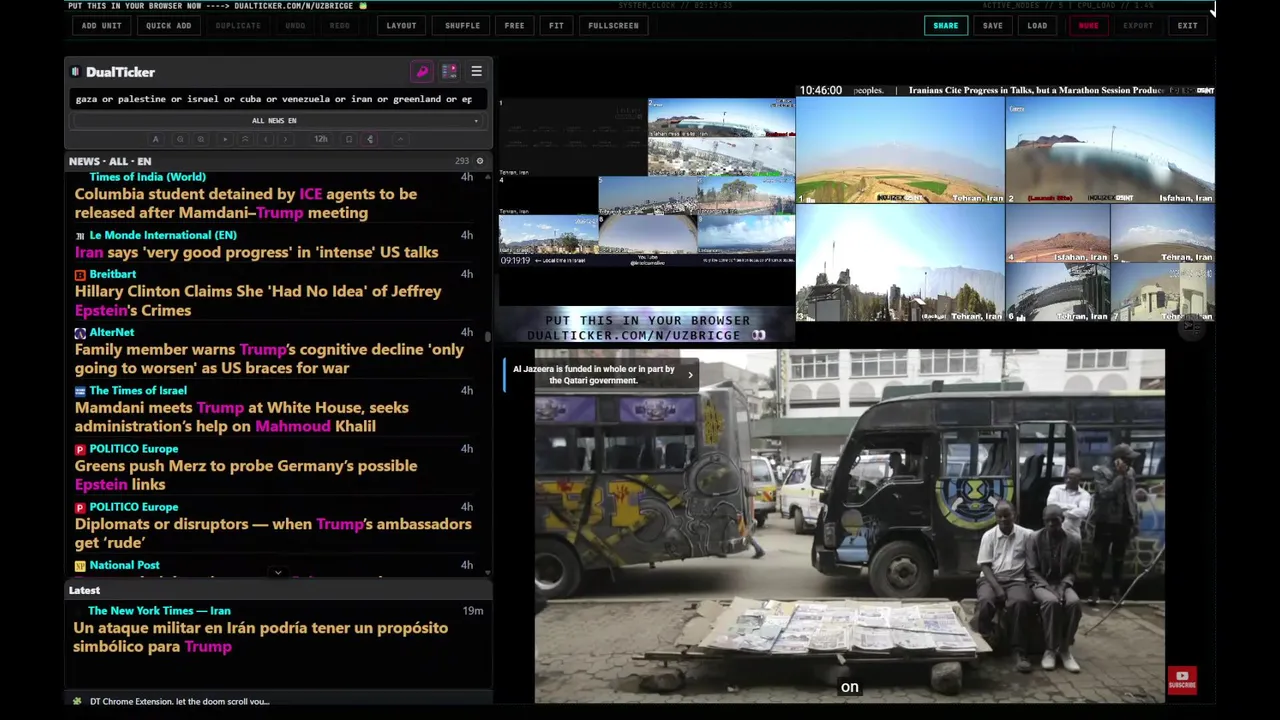
Task: Click the LOAD button
Action: (x=1037, y=25)
